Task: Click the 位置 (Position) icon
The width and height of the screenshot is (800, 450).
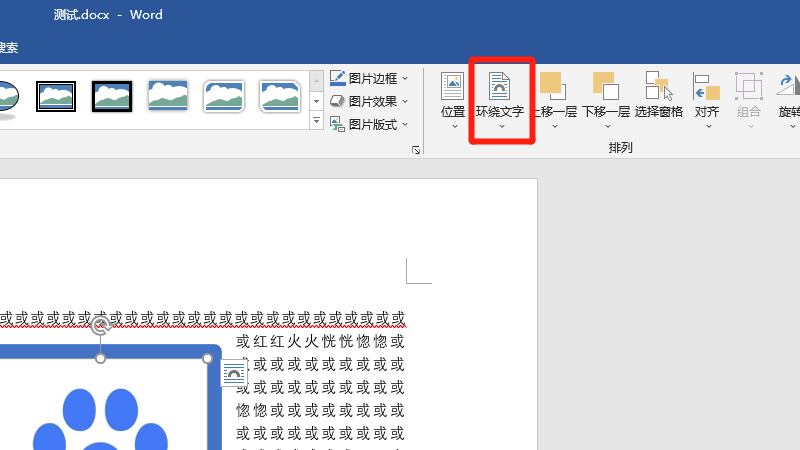Action: click(x=453, y=87)
